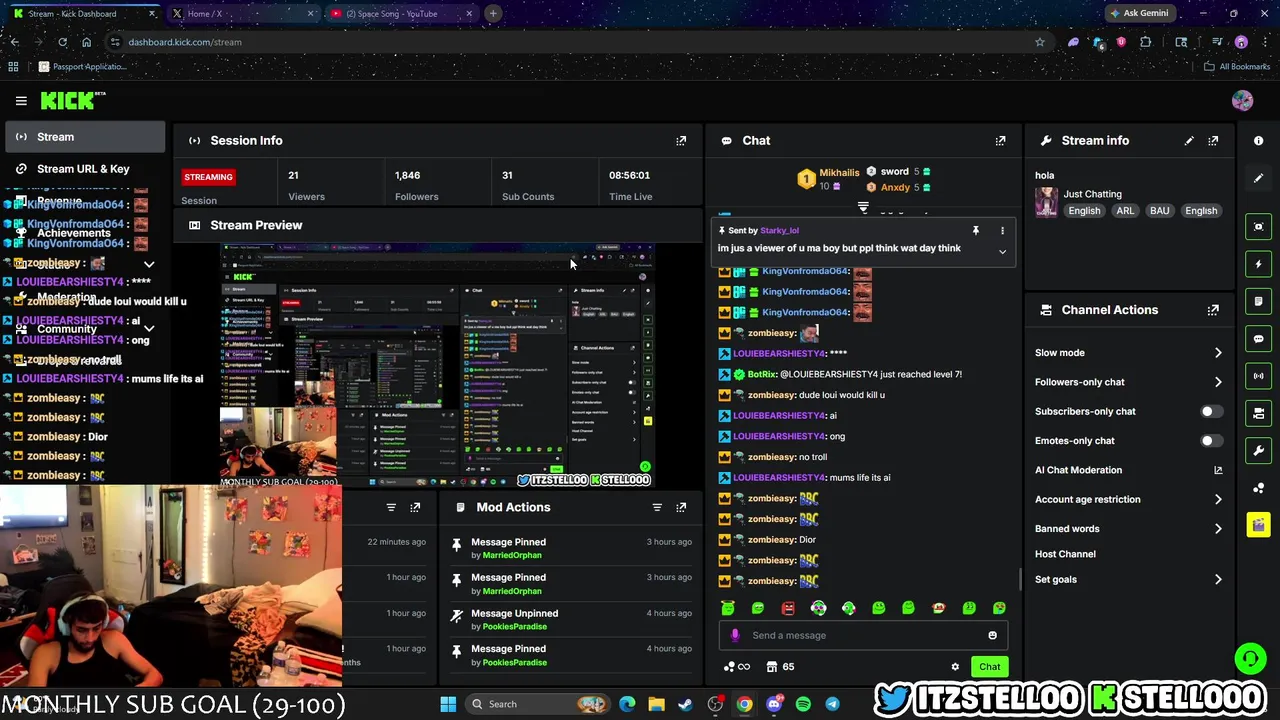Select Stream in left sidebar

85,137
